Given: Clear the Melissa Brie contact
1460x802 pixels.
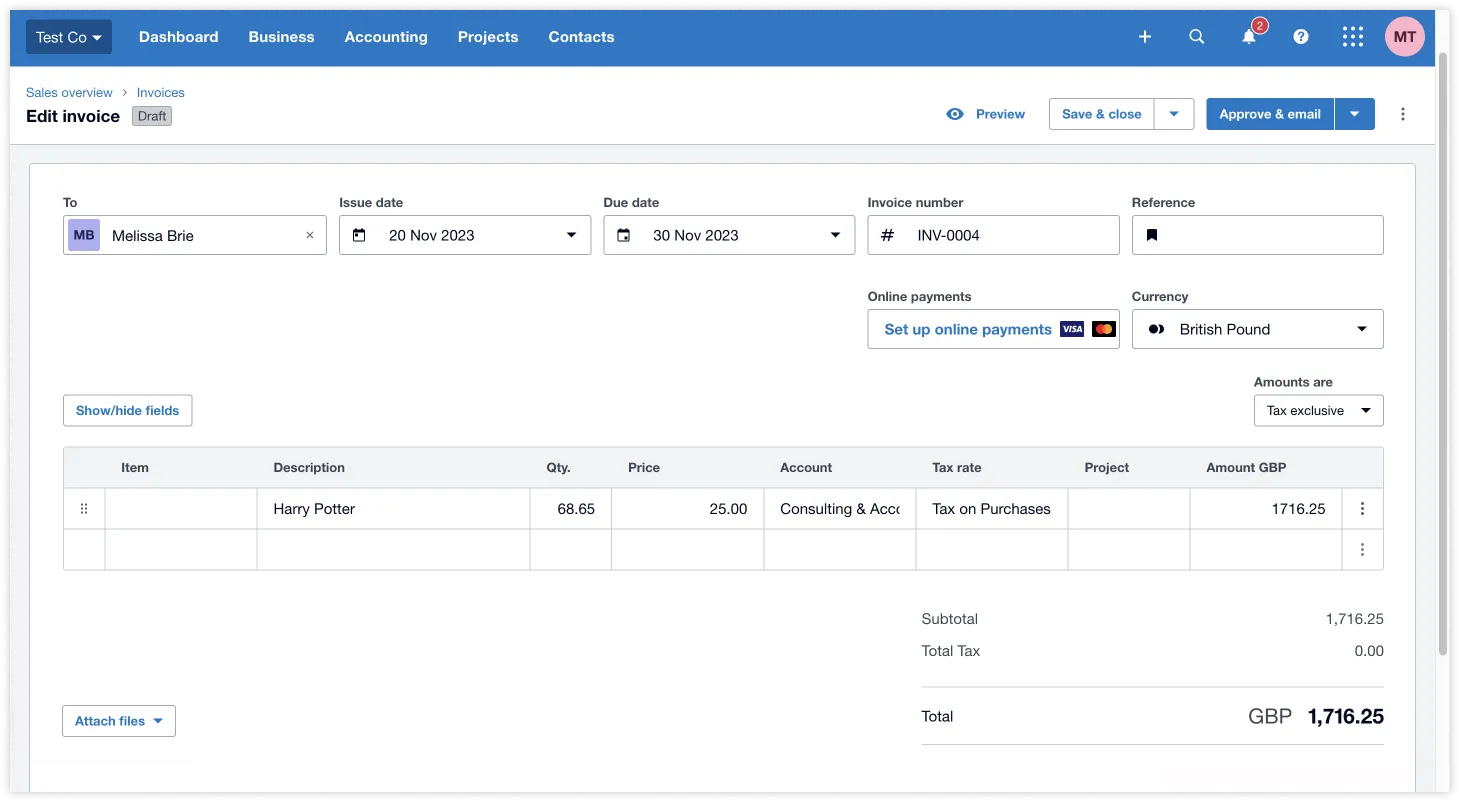Looking at the screenshot, I should pyautogui.click(x=310, y=235).
